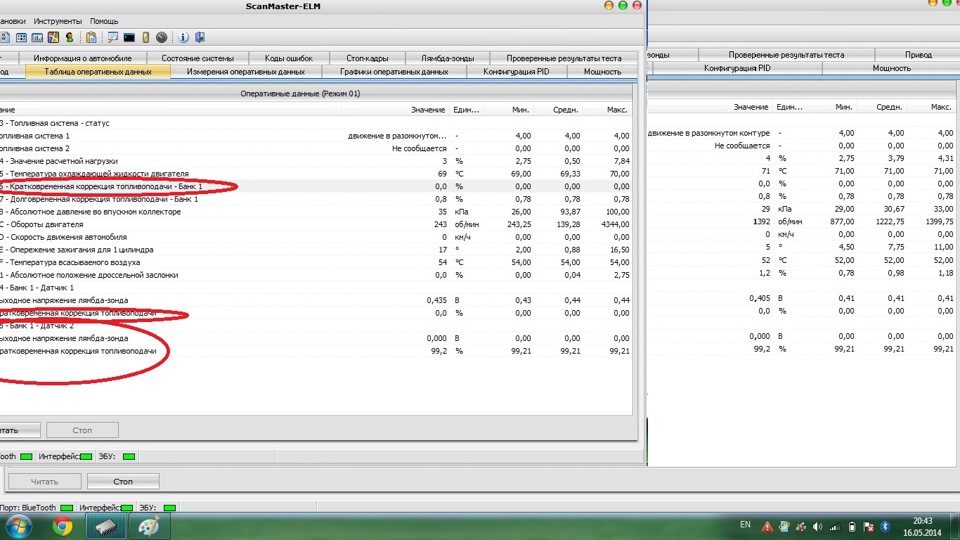Open the bar chart graphs toolbar icon

click(x=37, y=37)
